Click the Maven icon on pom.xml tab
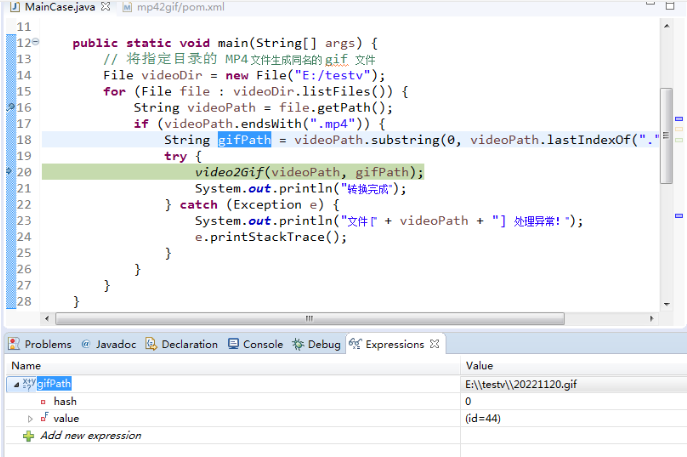 pos(127,7)
